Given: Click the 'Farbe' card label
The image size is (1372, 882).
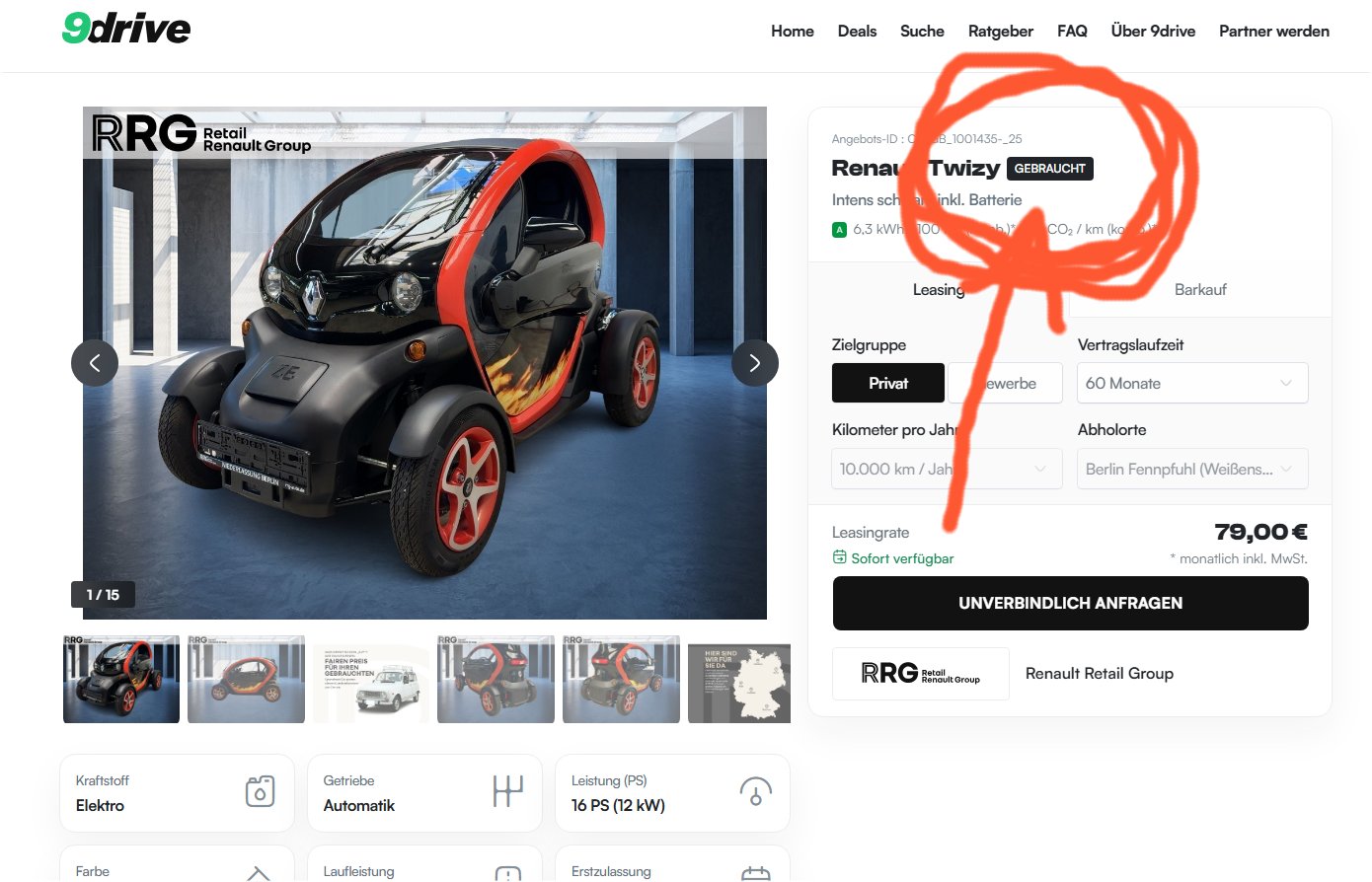Looking at the screenshot, I should [x=93, y=871].
